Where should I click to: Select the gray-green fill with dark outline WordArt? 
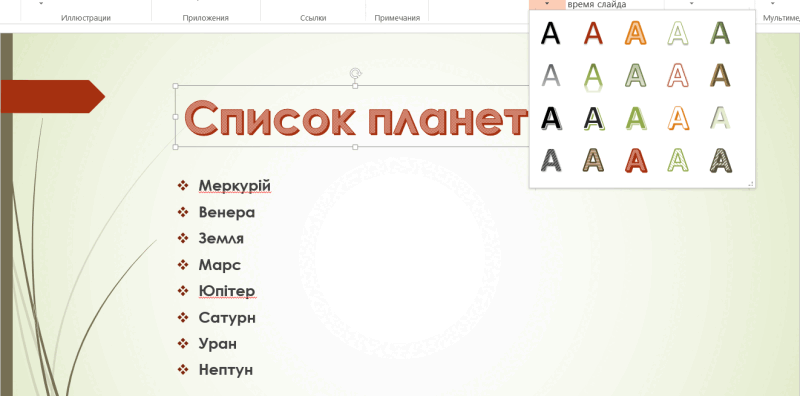tap(636, 76)
